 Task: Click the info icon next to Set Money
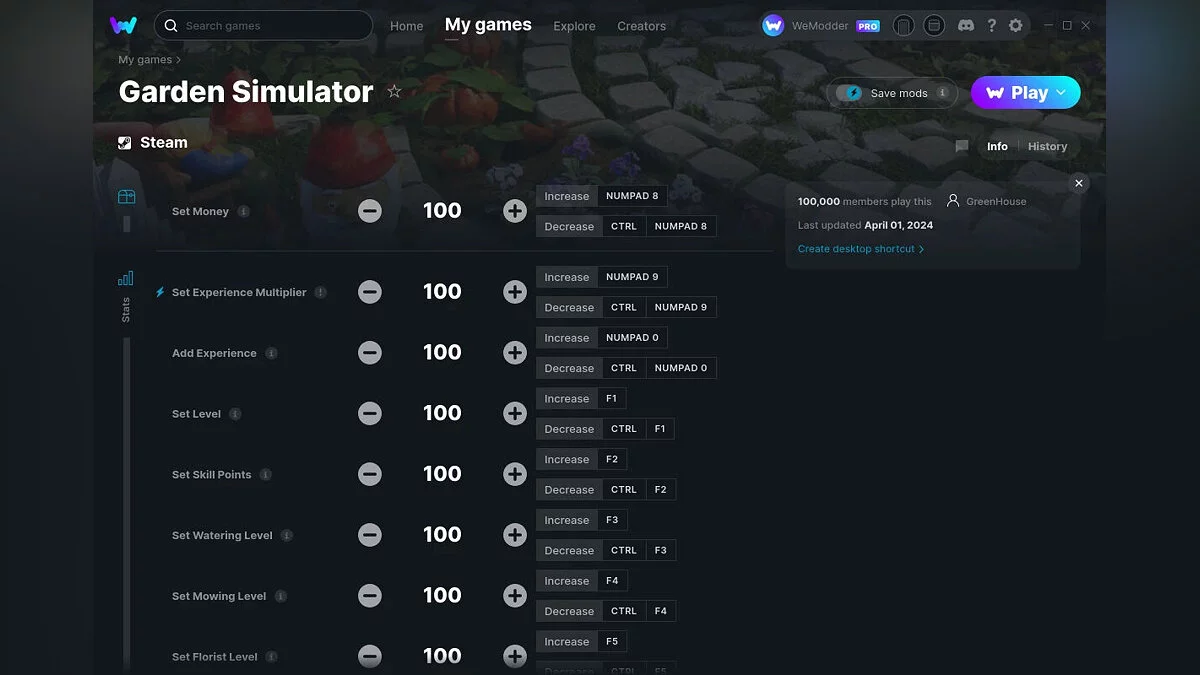click(x=244, y=211)
